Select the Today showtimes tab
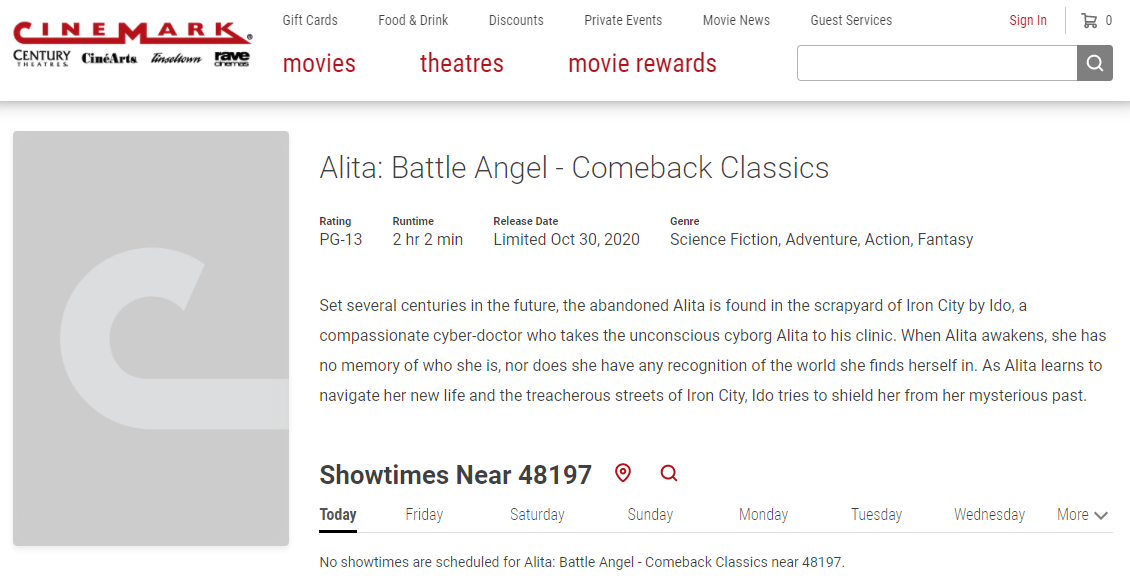Viewport: 1130px width, 584px height. 338,515
